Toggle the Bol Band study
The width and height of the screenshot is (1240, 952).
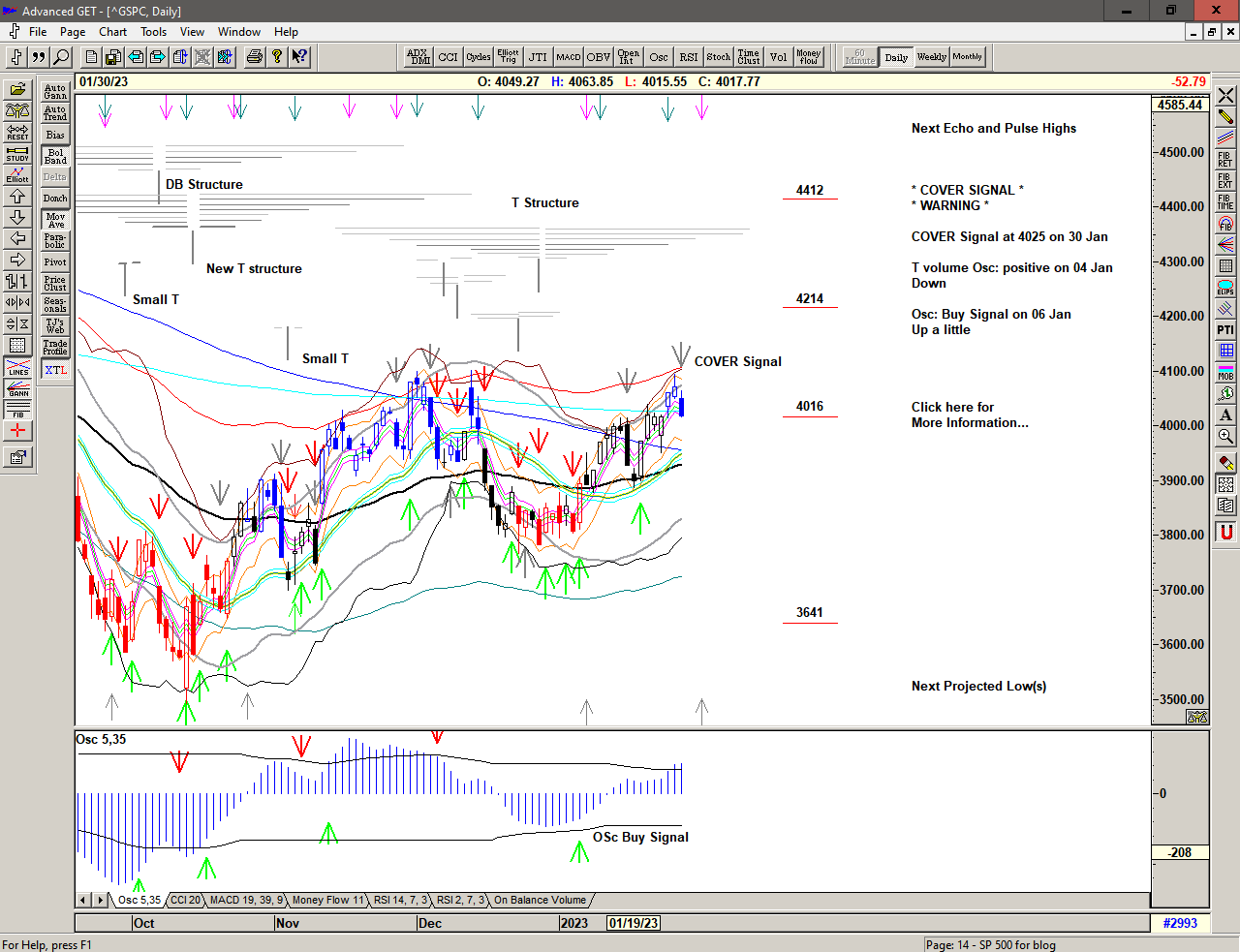pos(55,156)
